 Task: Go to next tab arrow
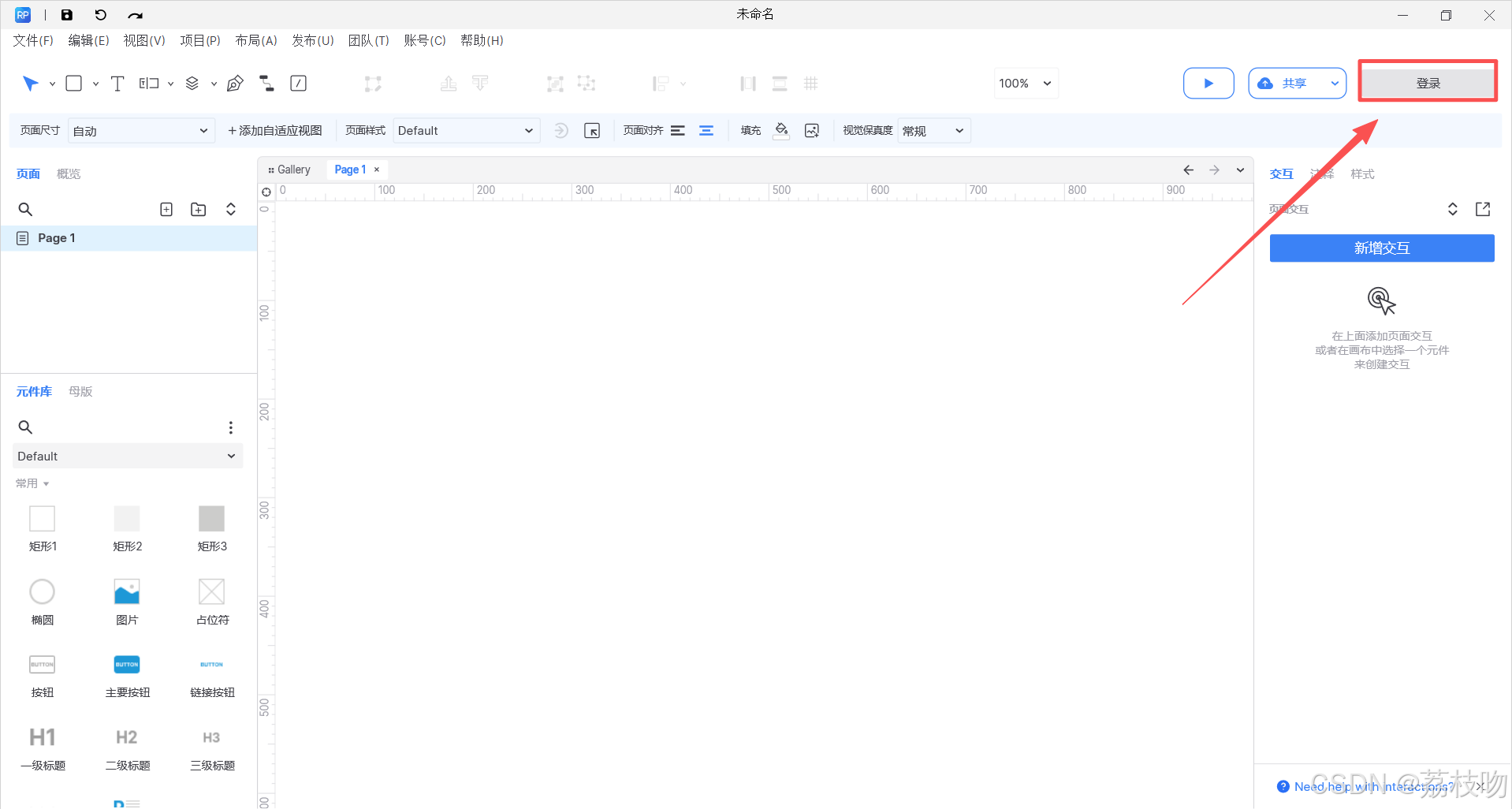(1215, 170)
